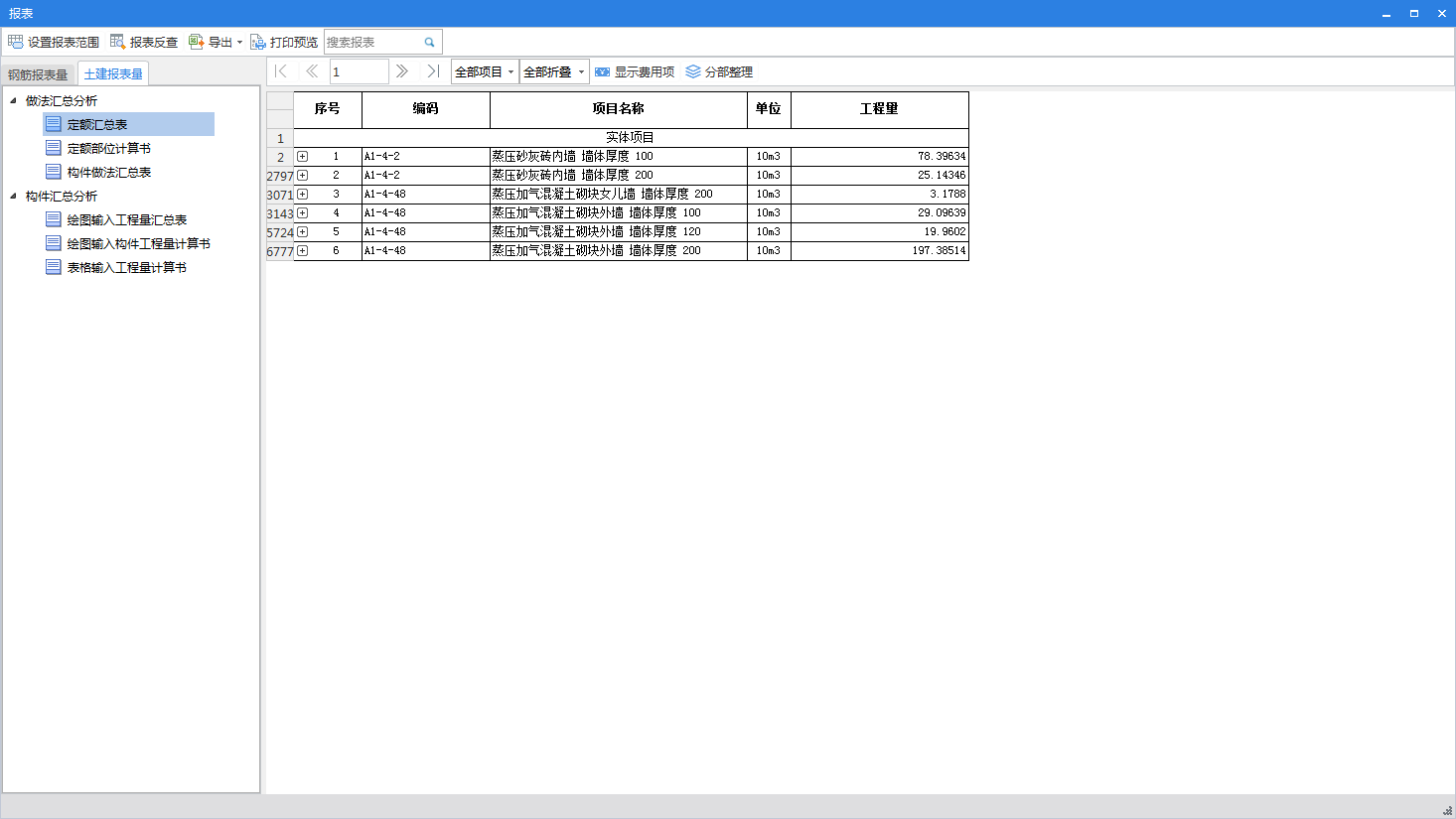Collapse the 做法汇总分析 tree node
Image resolution: width=1456 pixels, height=819 pixels.
click(13, 100)
